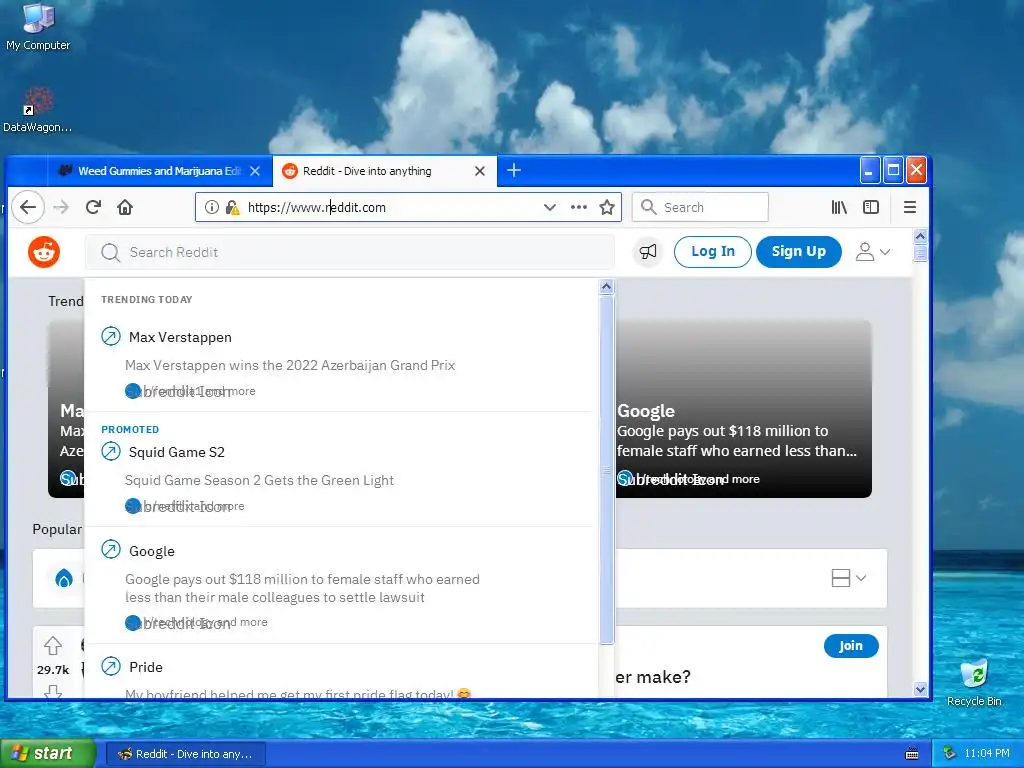Open a new browser tab
This screenshot has width=1024, height=768.
(x=514, y=170)
